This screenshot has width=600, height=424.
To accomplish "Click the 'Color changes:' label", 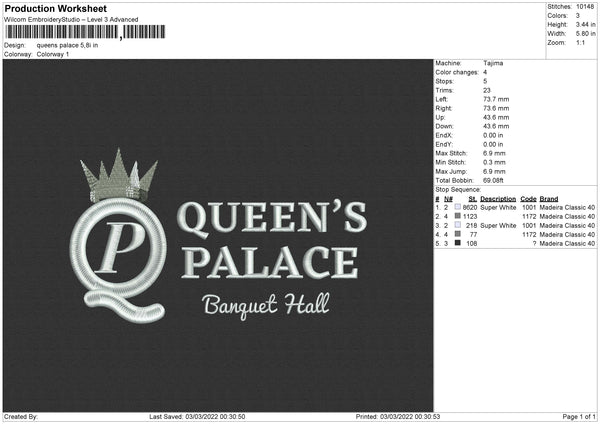I will (x=457, y=72).
